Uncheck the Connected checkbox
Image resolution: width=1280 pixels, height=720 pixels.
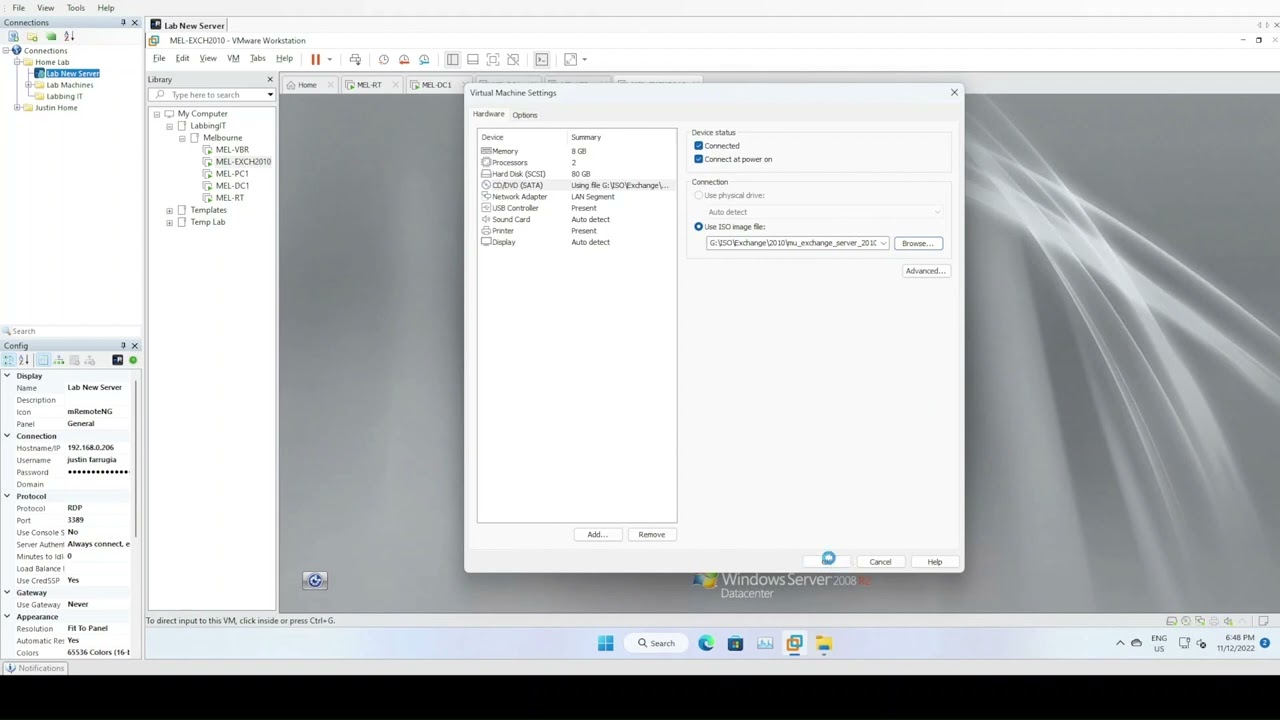698,146
